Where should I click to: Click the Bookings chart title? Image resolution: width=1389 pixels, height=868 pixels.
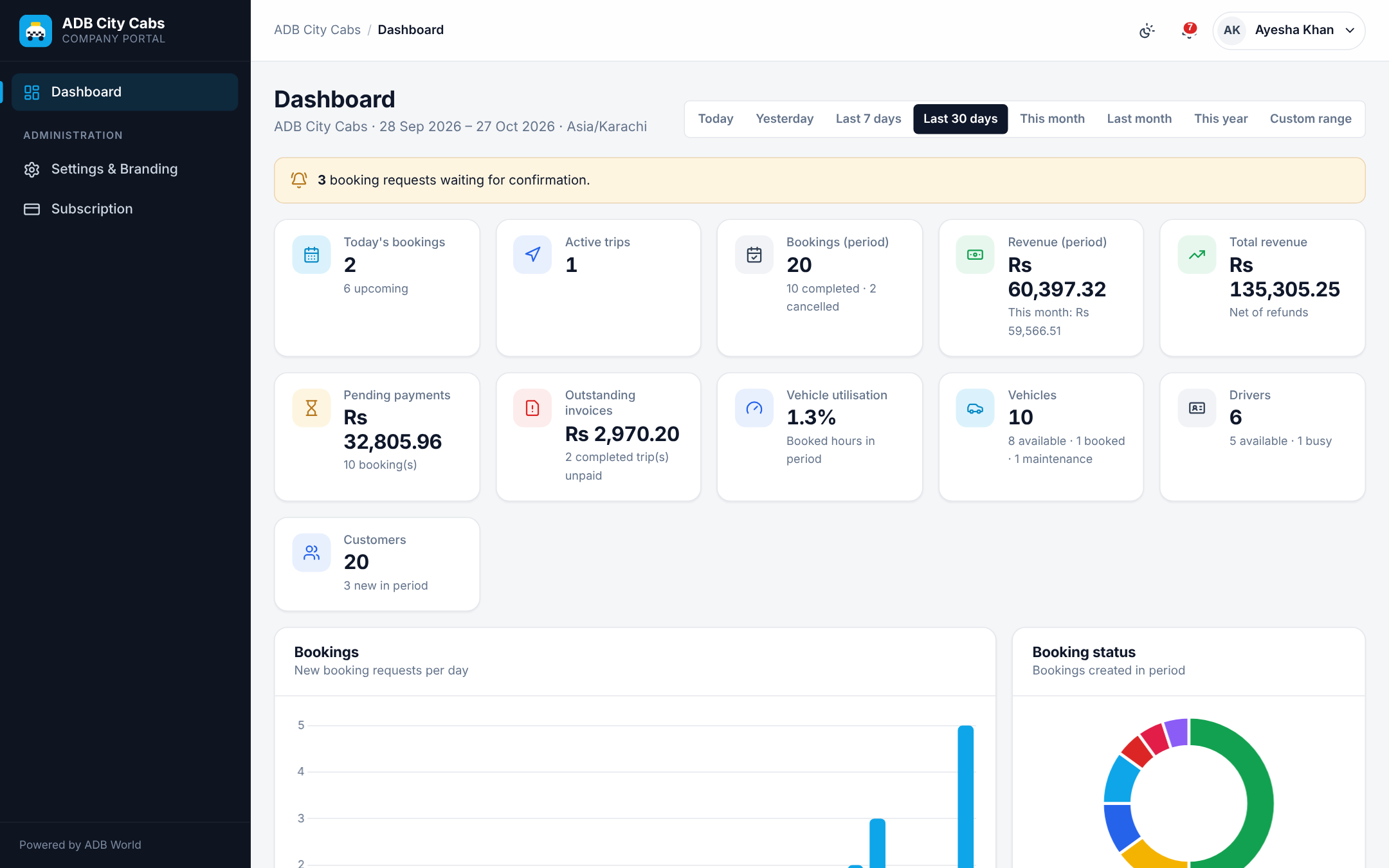[x=327, y=652]
